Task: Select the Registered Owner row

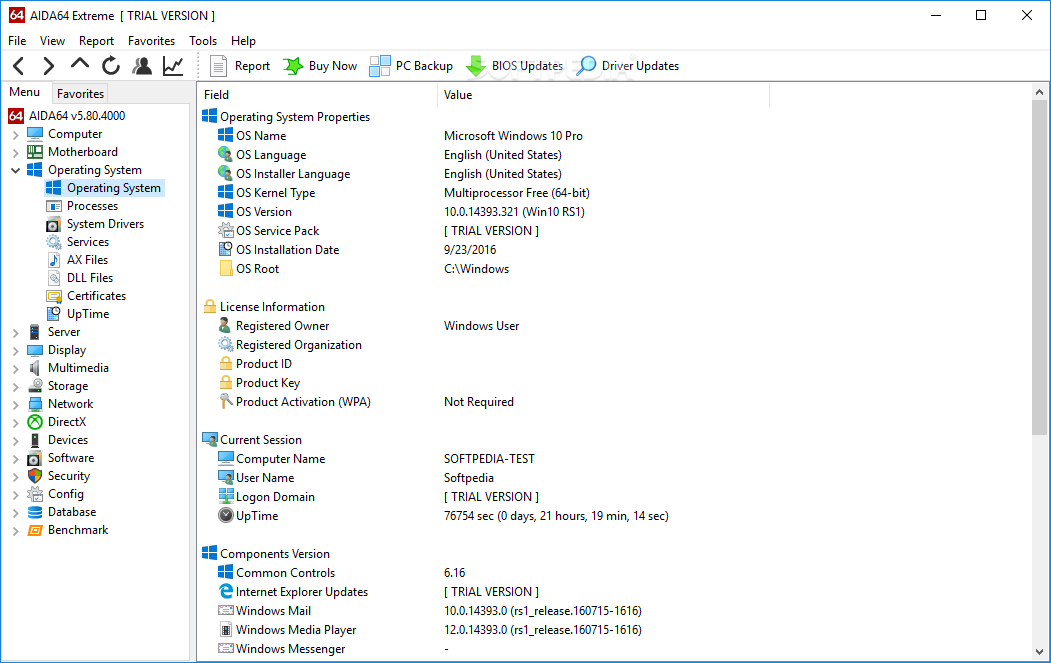Action: point(613,326)
